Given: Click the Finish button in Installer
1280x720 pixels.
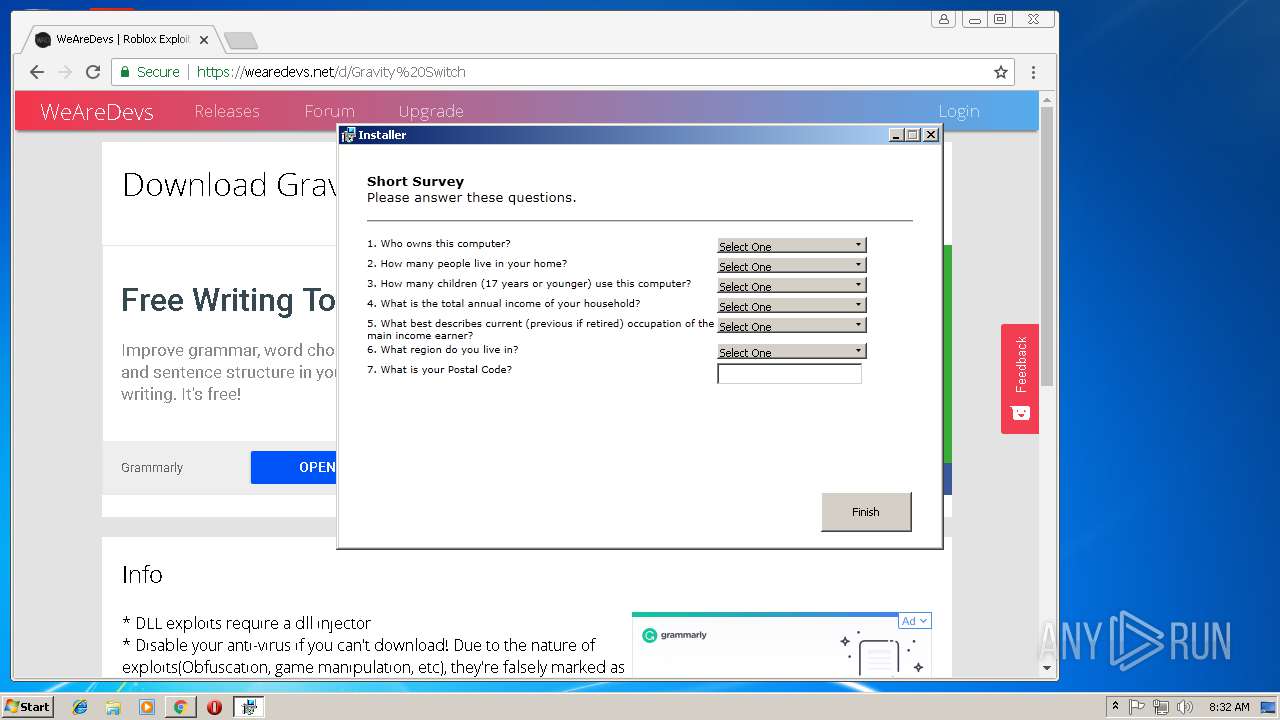Looking at the screenshot, I should point(866,512).
